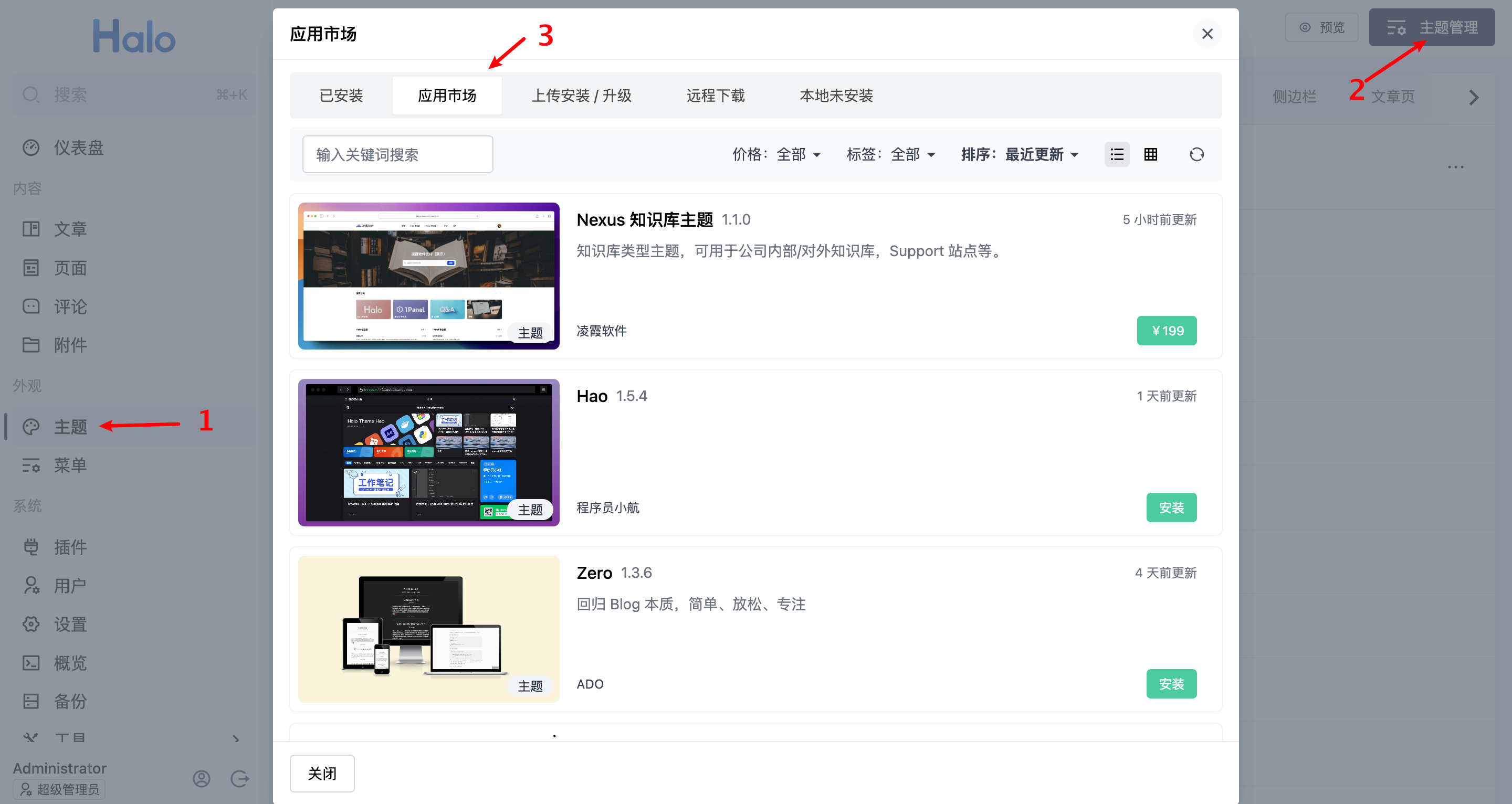Click the Zero theme title
The image size is (1512, 804).
[x=594, y=573]
